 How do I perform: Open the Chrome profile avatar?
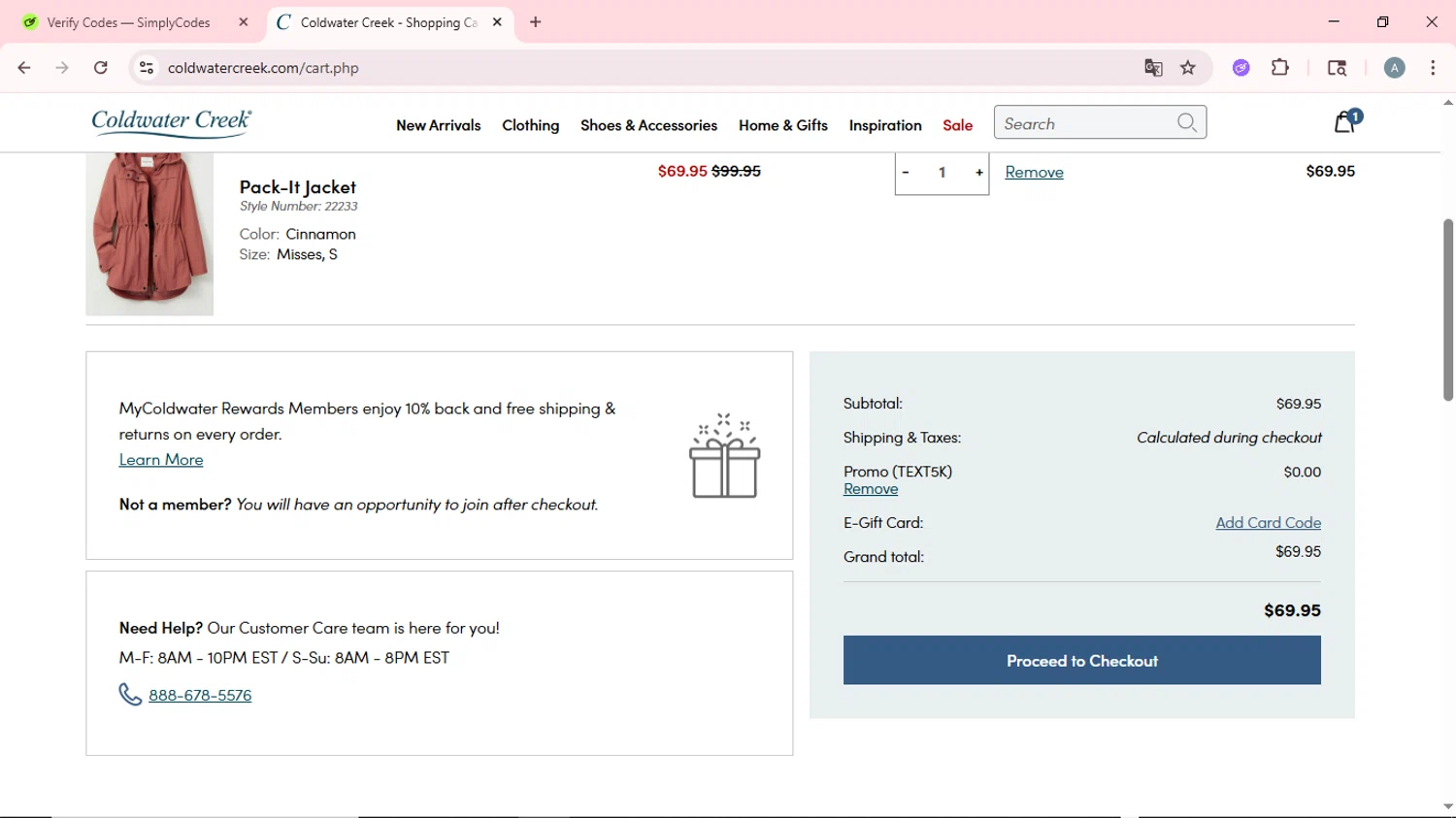1395,68
